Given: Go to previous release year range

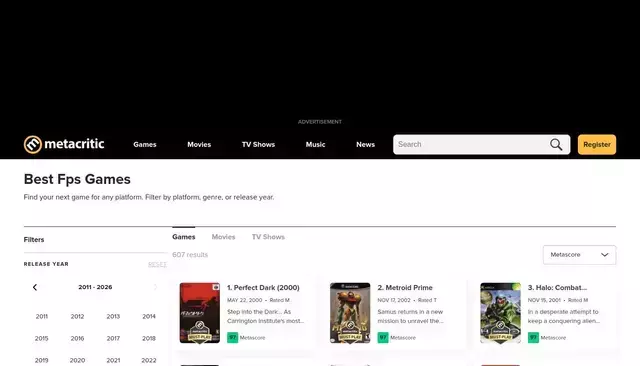Looking at the screenshot, I should click(35, 287).
